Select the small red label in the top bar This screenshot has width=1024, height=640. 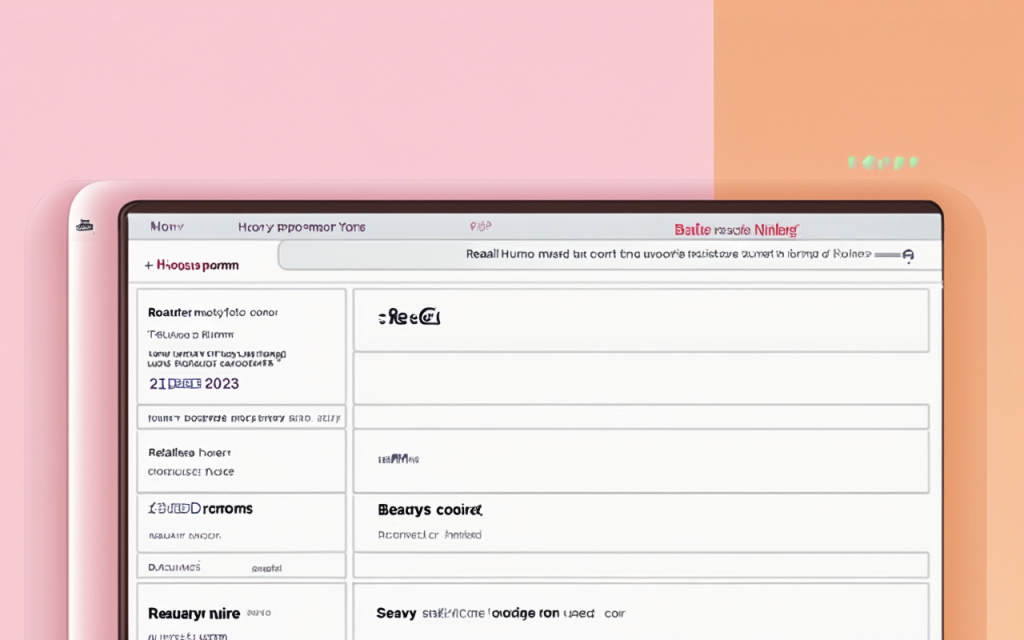pos(480,228)
